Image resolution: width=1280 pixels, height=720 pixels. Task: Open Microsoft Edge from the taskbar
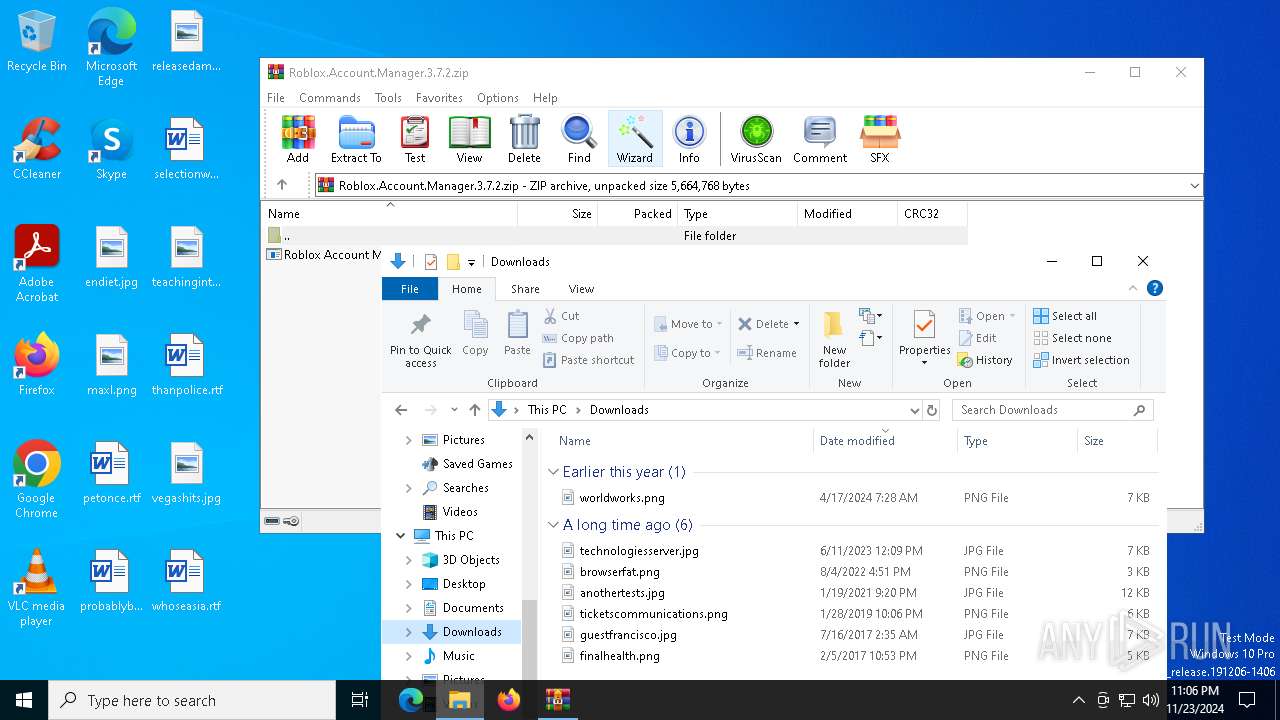(x=411, y=700)
